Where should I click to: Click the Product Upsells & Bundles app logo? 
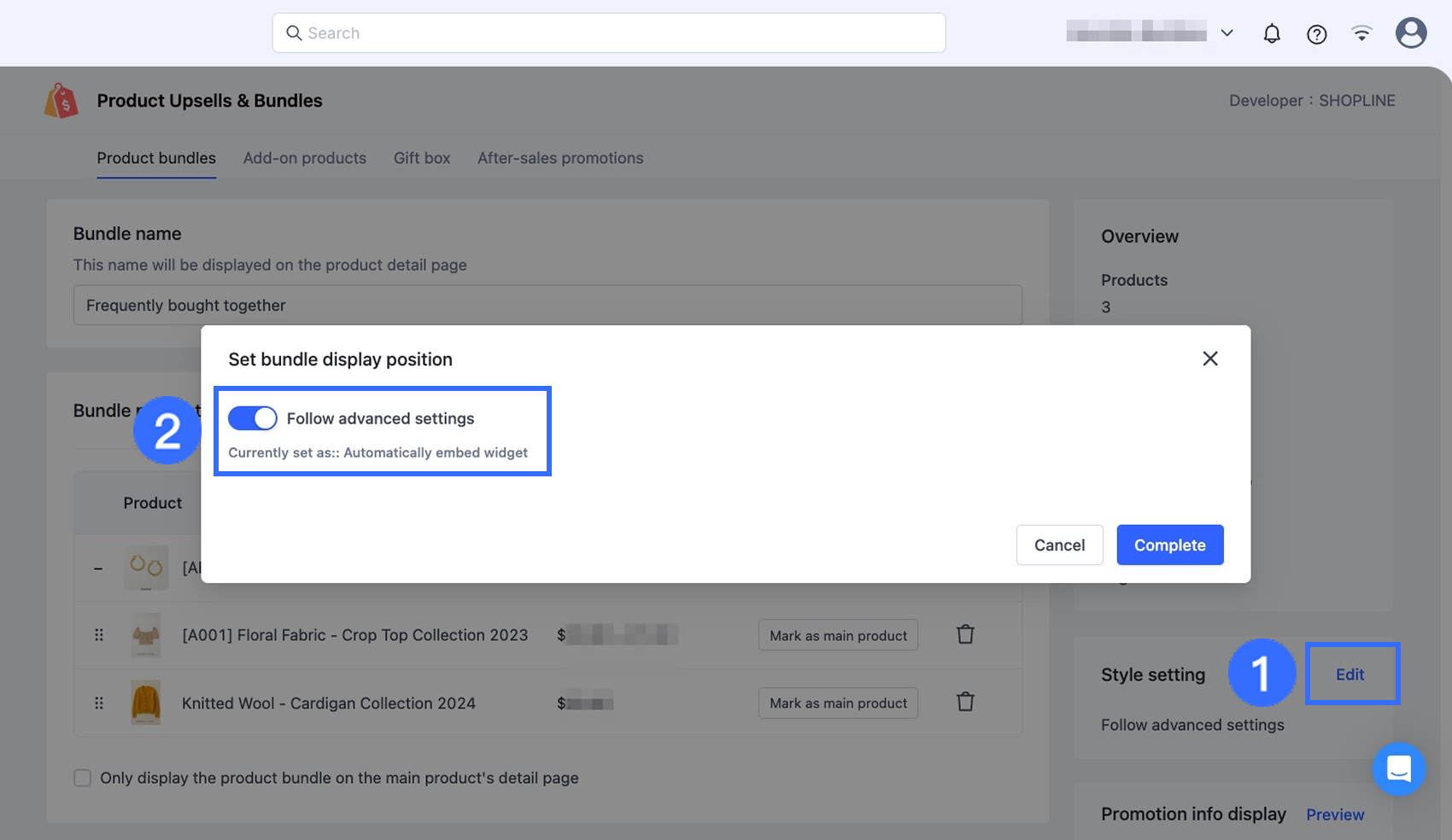click(x=61, y=101)
